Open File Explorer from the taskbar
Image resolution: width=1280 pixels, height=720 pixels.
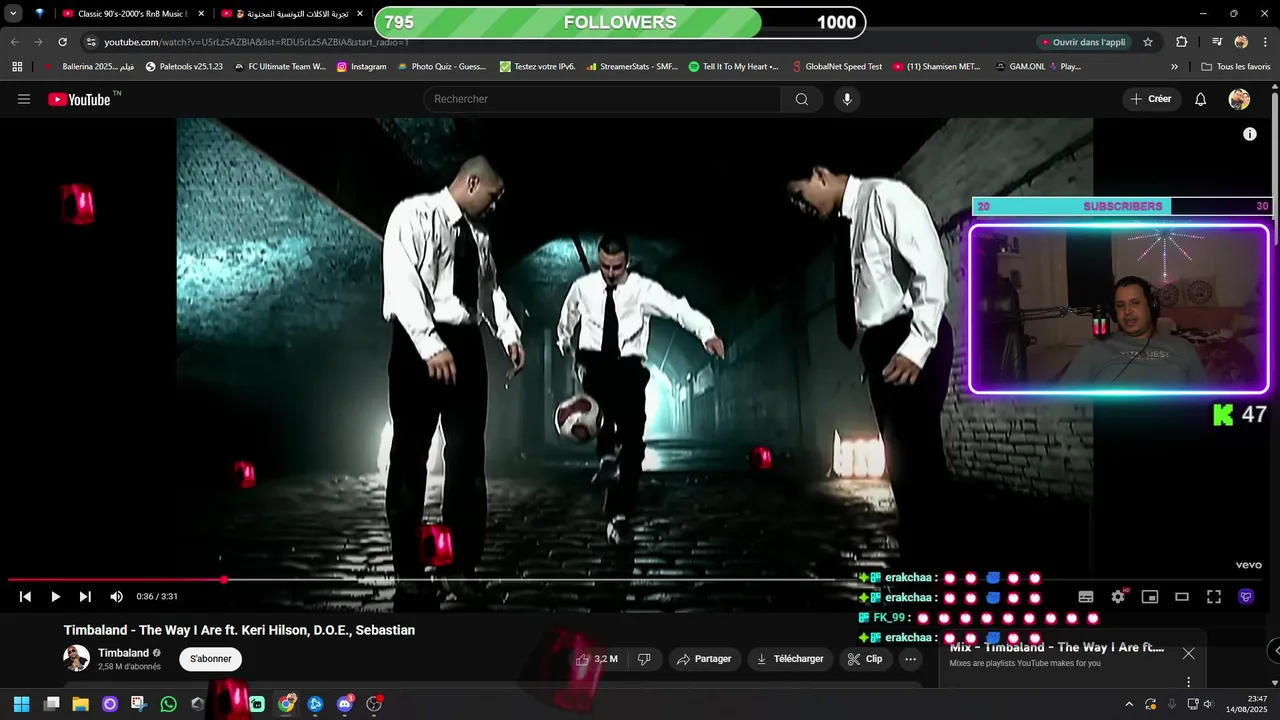80,704
